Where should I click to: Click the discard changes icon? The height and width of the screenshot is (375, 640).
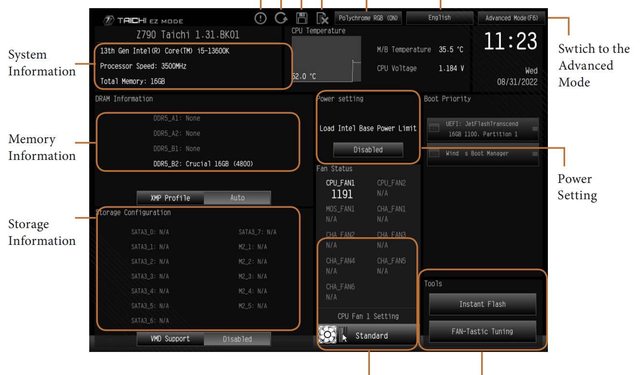(322, 18)
